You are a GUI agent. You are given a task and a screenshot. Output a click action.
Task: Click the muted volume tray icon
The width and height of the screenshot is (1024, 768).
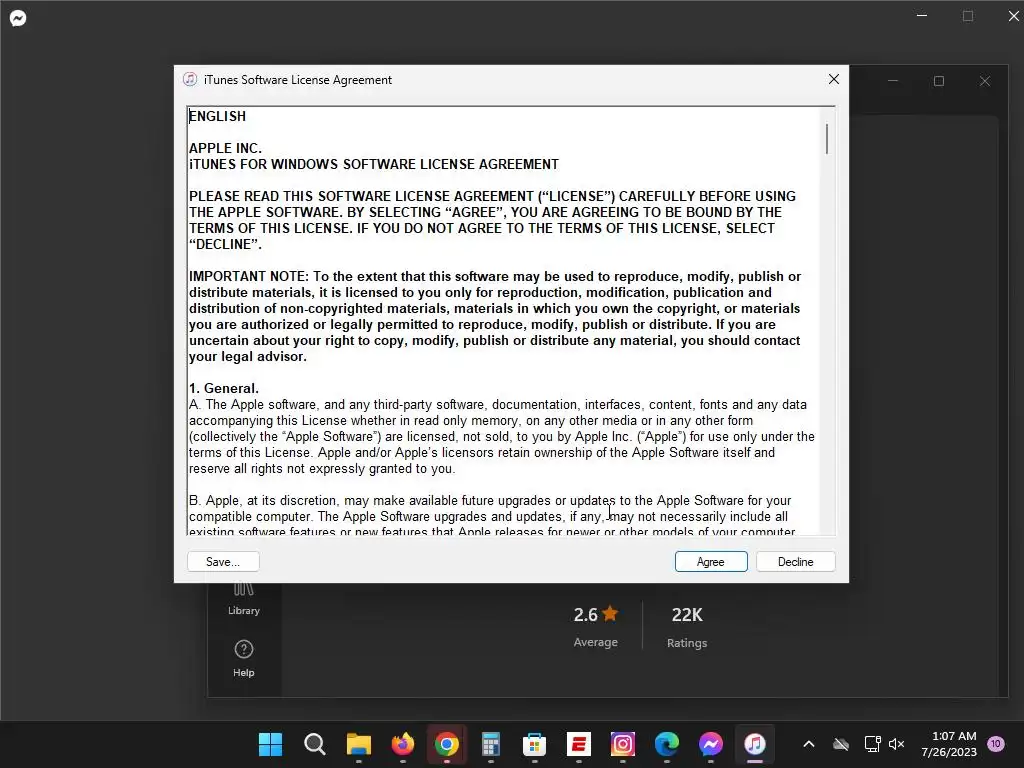click(897, 744)
